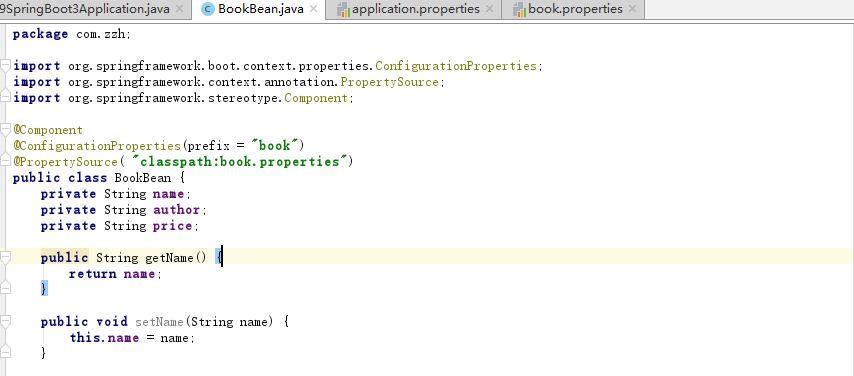Click the @Component annotation

coord(48,130)
